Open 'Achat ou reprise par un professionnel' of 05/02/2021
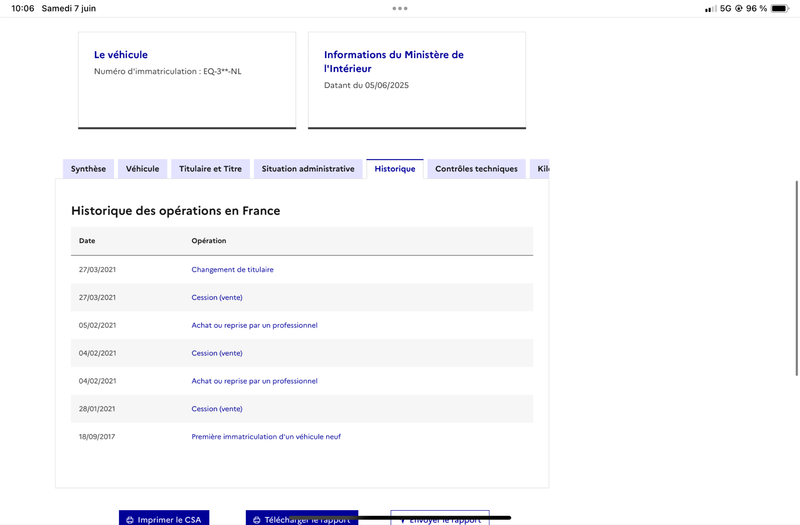 (254, 325)
